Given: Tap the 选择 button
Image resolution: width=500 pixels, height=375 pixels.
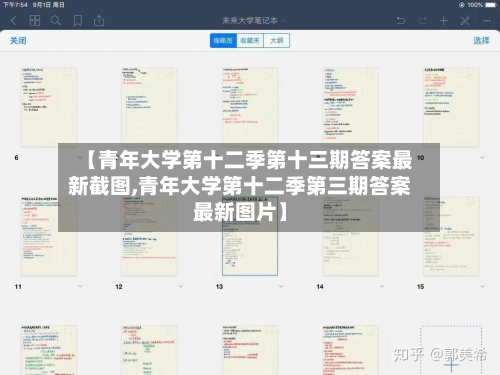Looking at the screenshot, I should pos(481,41).
